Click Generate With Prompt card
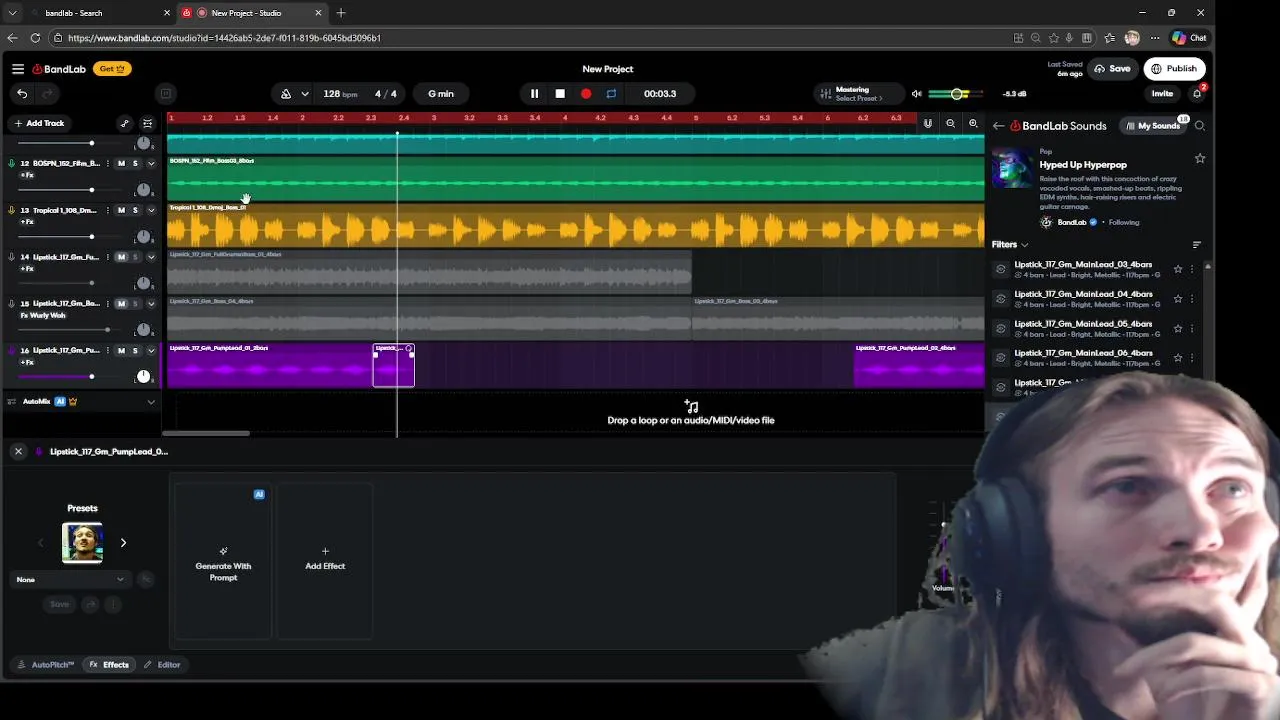The height and width of the screenshot is (720, 1280). 223,561
